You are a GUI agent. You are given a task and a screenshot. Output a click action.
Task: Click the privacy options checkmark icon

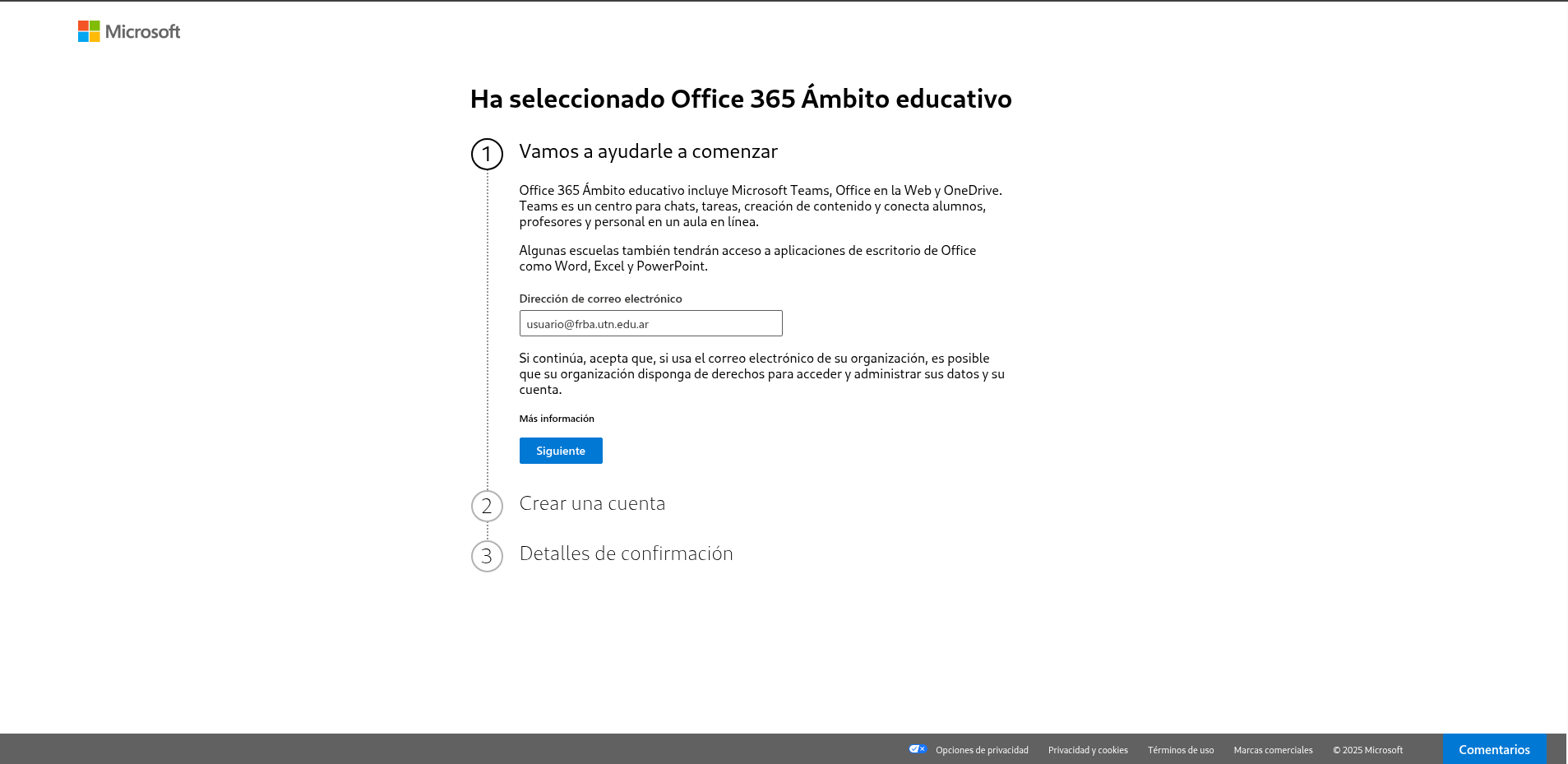tap(918, 749)
